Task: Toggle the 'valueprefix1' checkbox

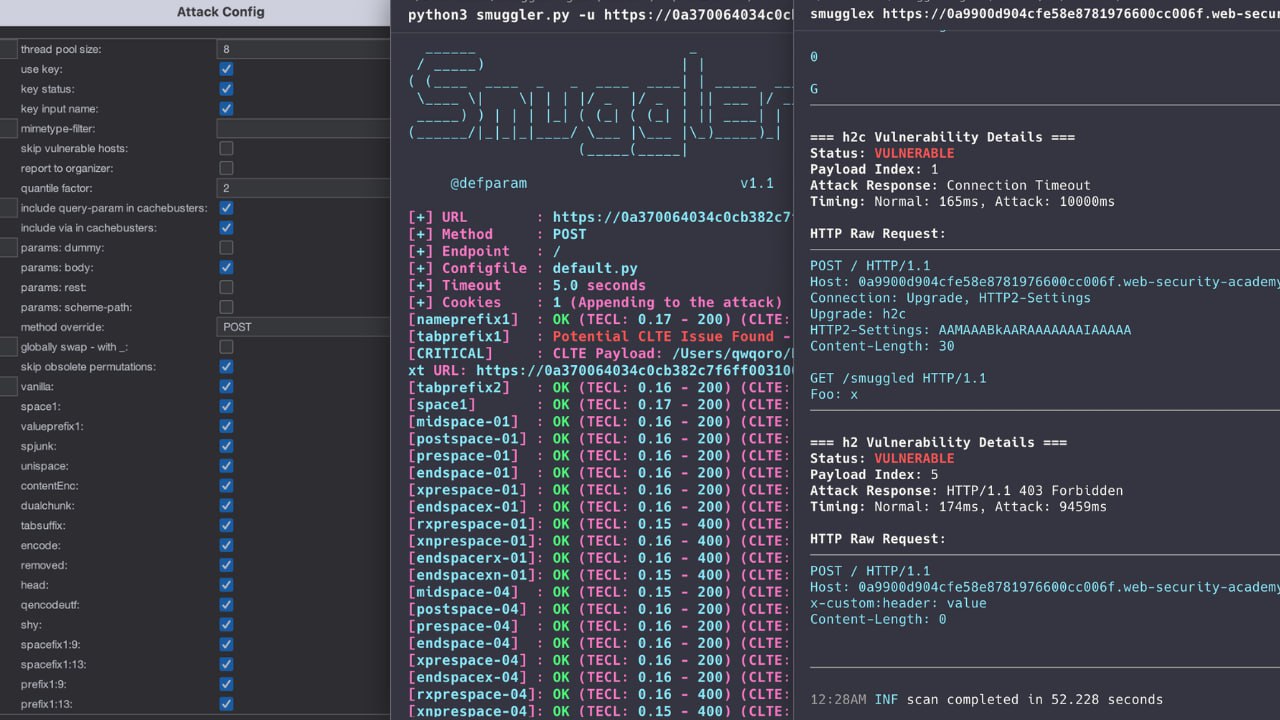Action: click(x=226, y=426)
